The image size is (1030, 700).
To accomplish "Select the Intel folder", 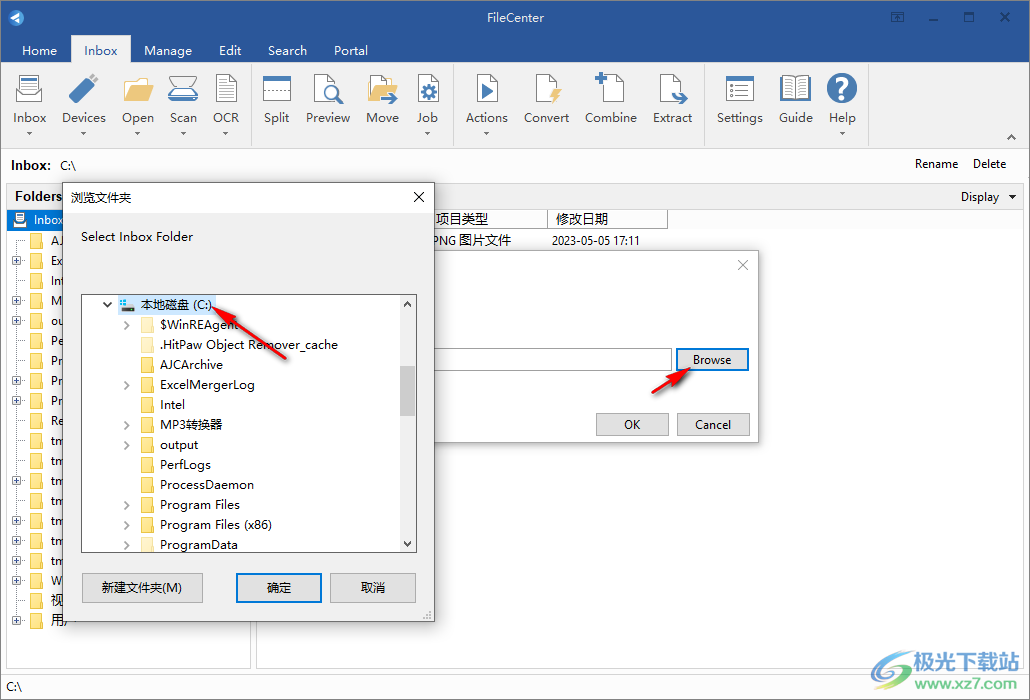I will tap(172, 405).
